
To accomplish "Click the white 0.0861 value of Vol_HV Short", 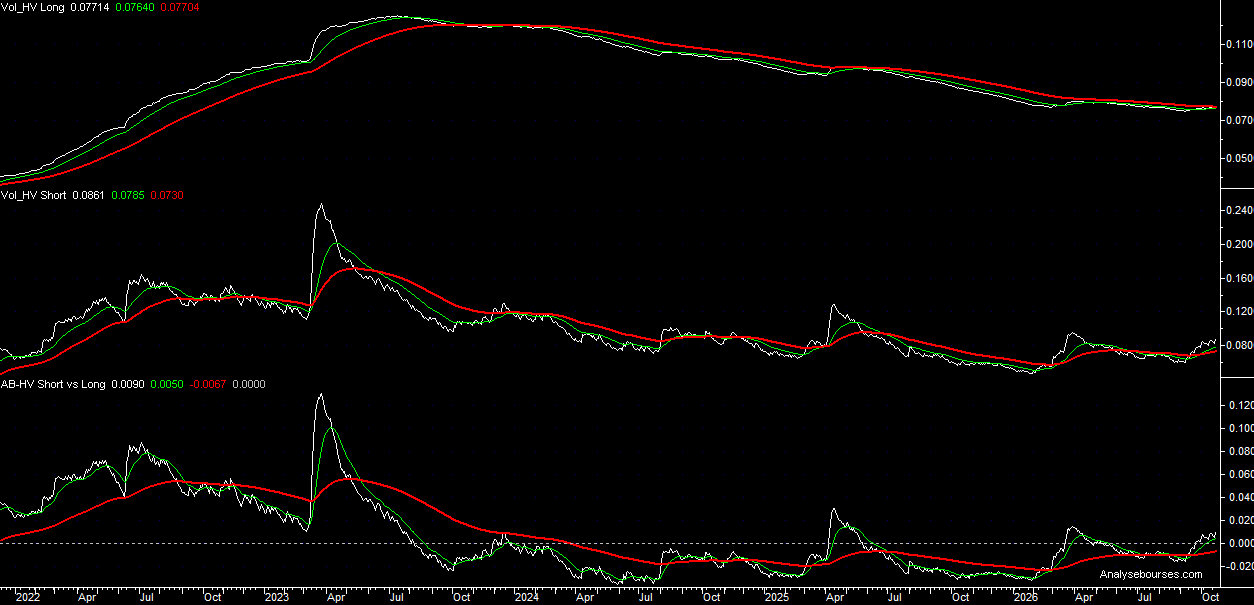I will click(x=90, y=195).
